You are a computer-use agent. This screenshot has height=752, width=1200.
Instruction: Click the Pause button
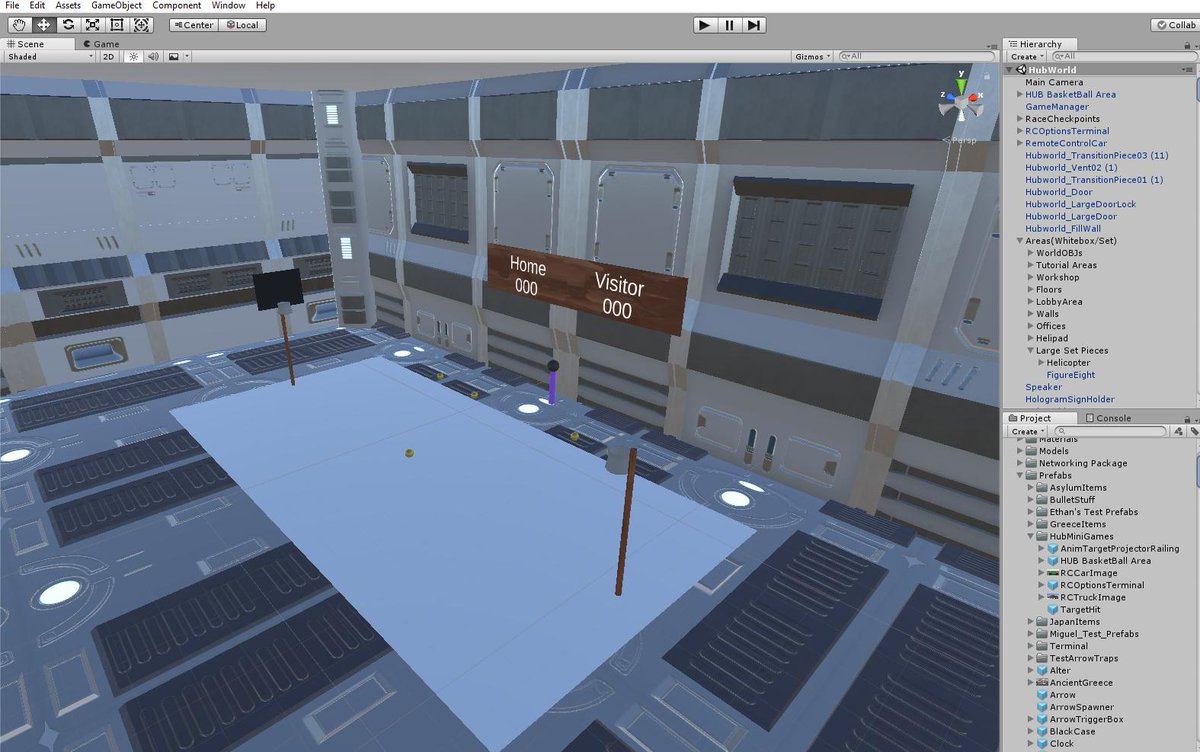pyautogui.click(x=730, y=25)
